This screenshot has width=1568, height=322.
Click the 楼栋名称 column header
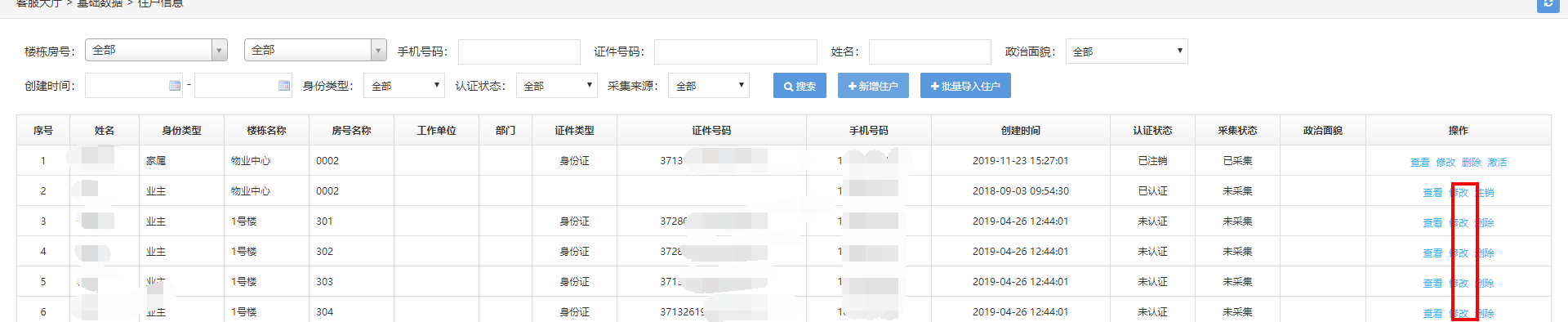click(x=266, y=131)
